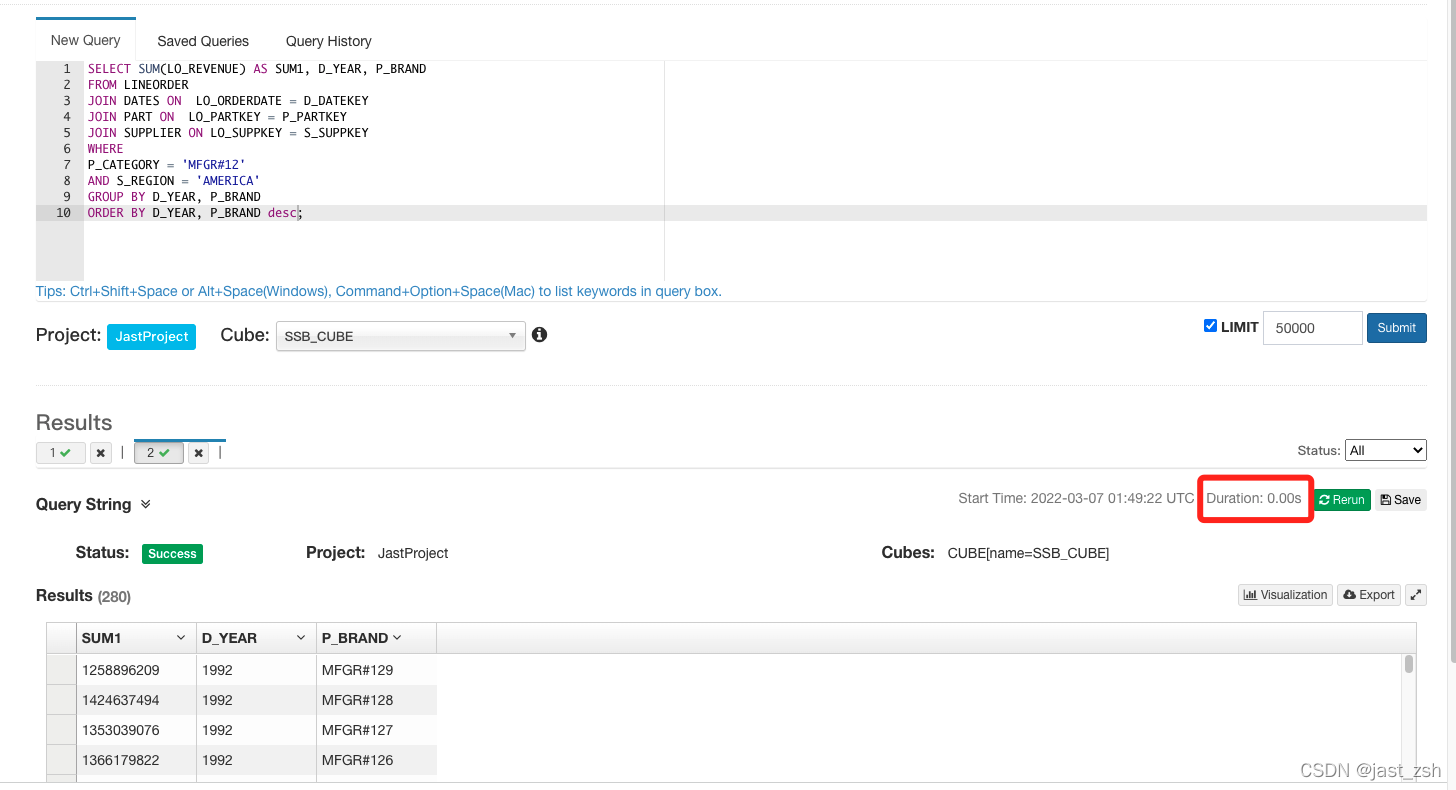The width and height of the screenshot is (1456, 790).
Task: Click the Results (280) heading
Action: tap(83, 596)
